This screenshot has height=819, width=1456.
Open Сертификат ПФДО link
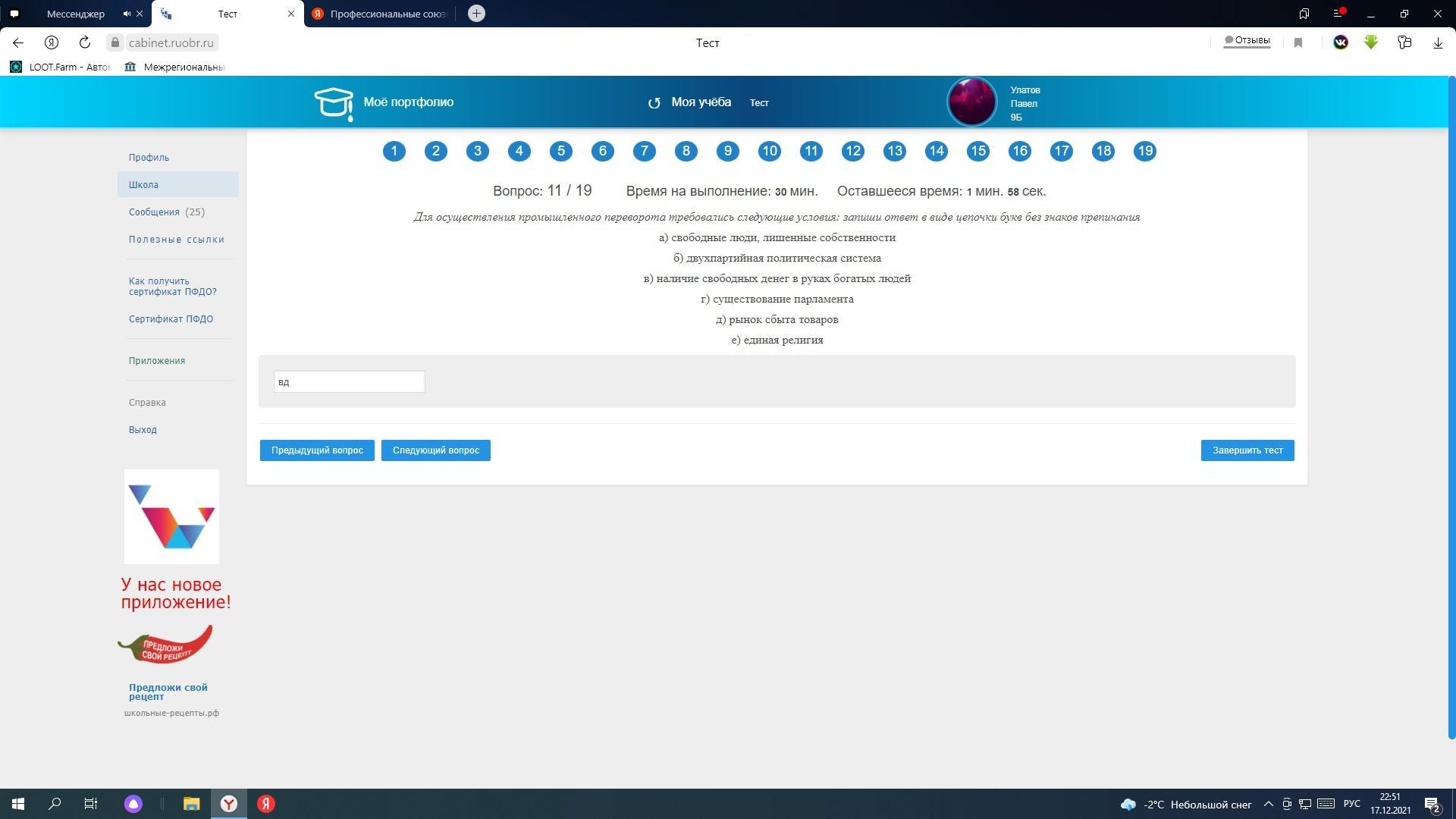tap(171, 319)
